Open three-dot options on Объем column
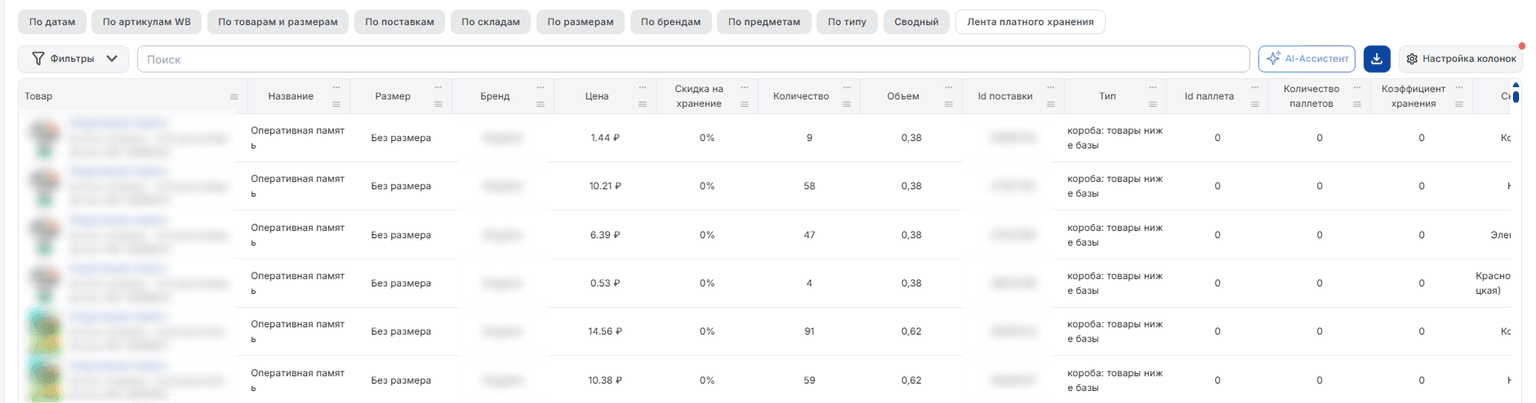The width and height of the screenshot is (1536, 403). (x=948, y=87)
